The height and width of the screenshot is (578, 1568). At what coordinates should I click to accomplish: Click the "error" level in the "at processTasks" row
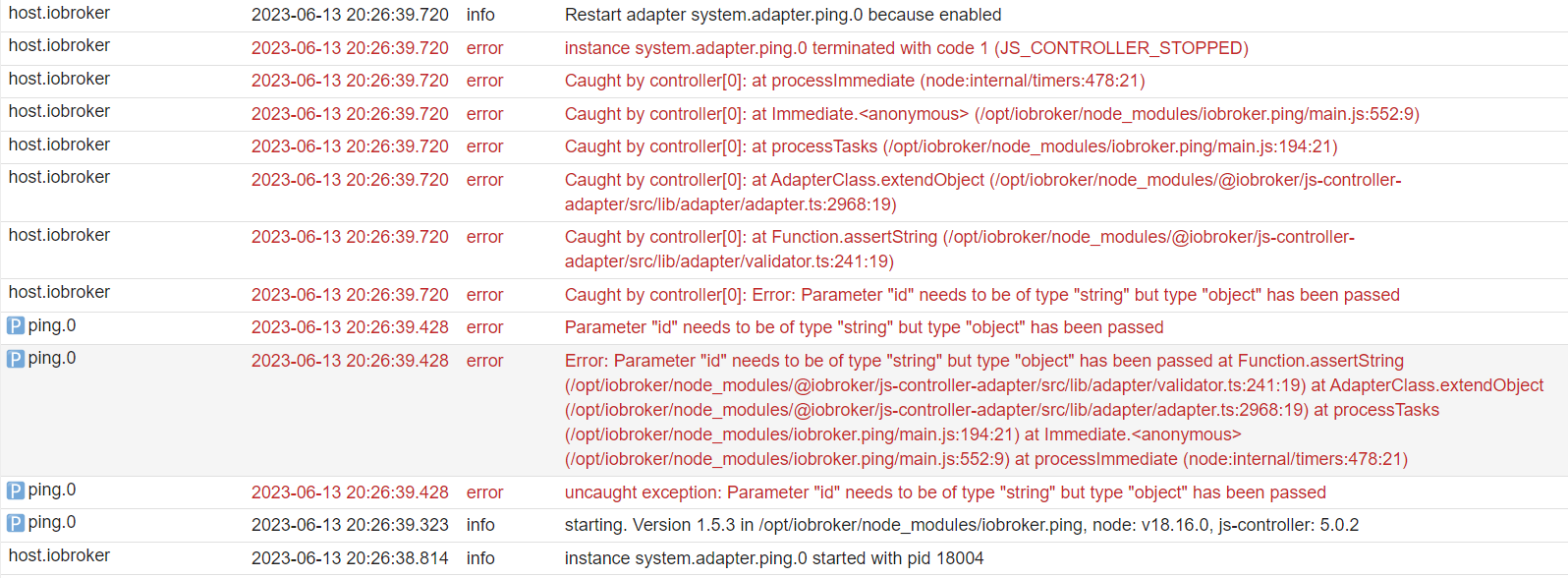coord(485,146)
